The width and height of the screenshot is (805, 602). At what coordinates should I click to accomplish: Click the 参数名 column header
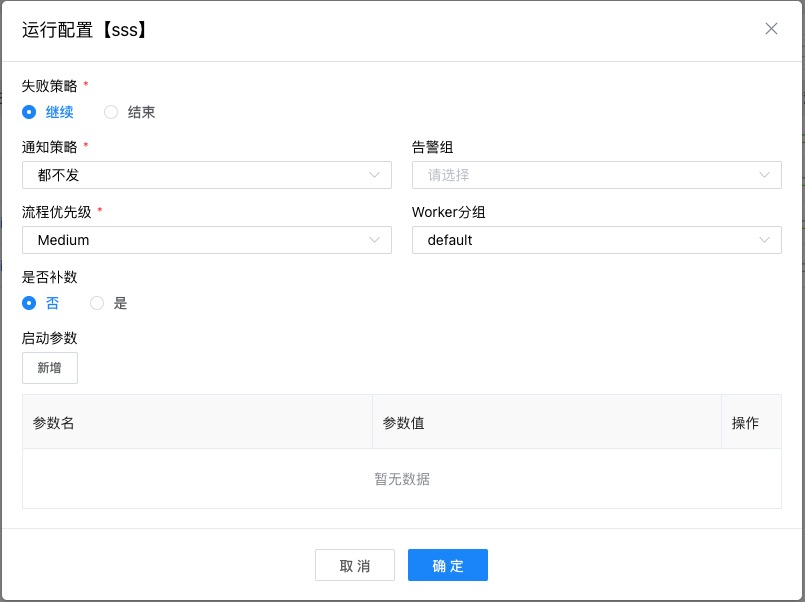click(53, 422)
